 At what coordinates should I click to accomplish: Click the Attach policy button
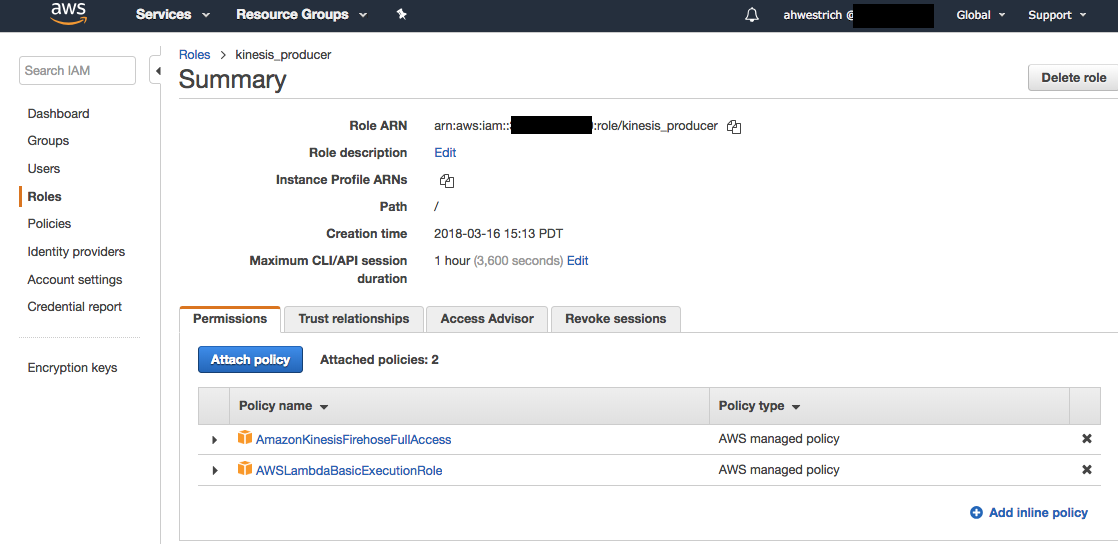click(x=250, y=360)
